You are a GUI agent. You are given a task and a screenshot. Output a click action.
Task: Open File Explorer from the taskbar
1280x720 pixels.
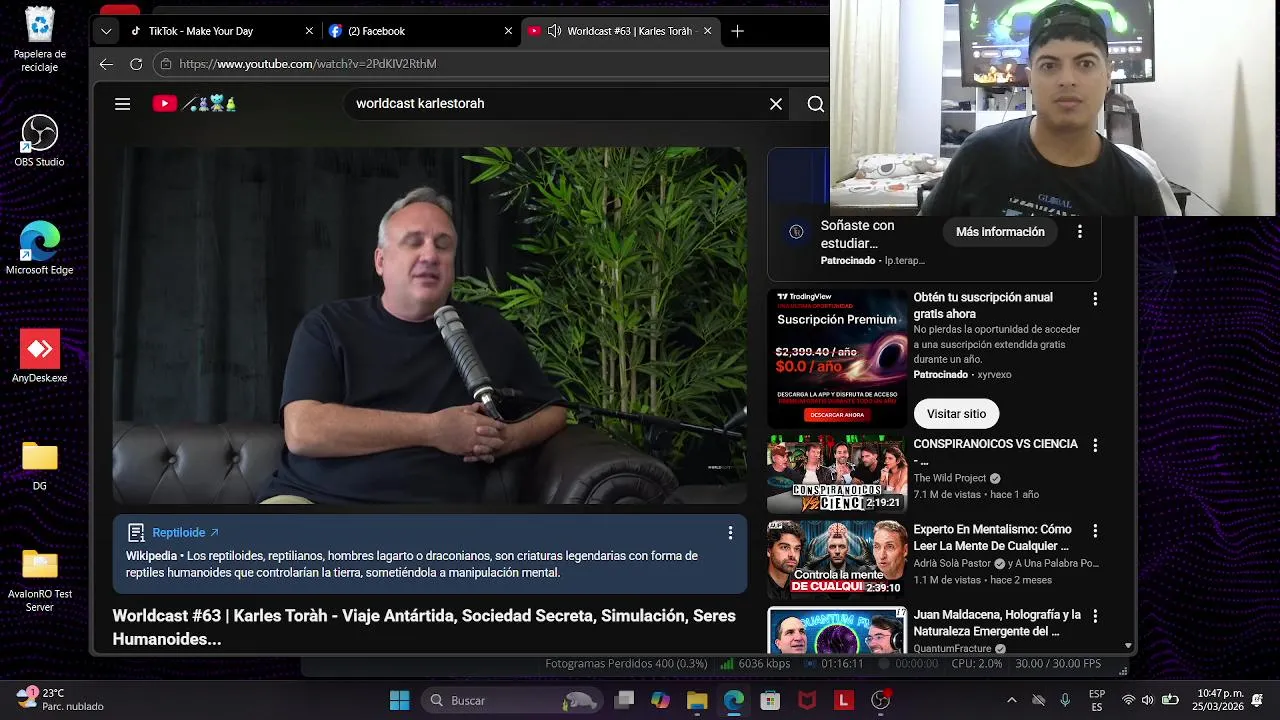pyautogui.click(x=697, y=700)
